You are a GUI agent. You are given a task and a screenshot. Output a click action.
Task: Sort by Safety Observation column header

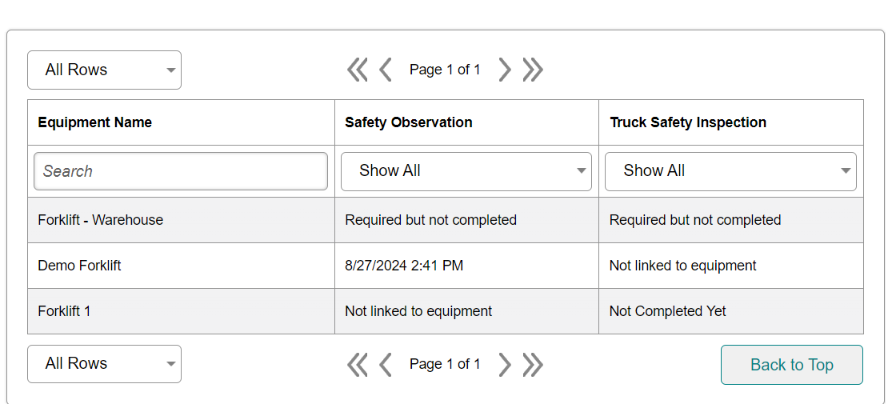click(409, 122)
